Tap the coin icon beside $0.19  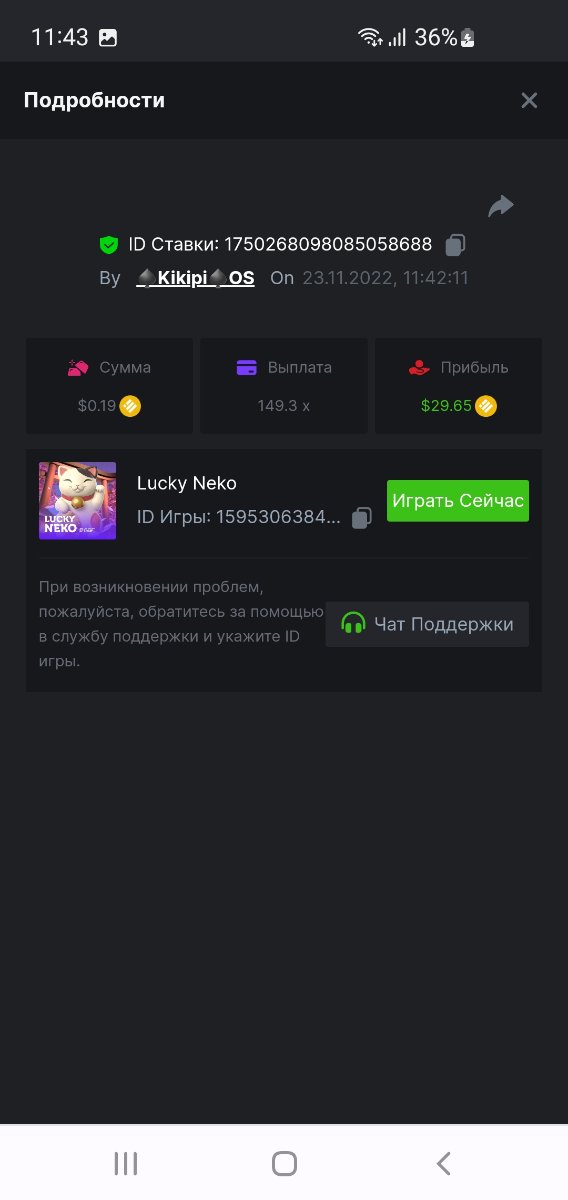pyautogui.click(x=130, y=406)
